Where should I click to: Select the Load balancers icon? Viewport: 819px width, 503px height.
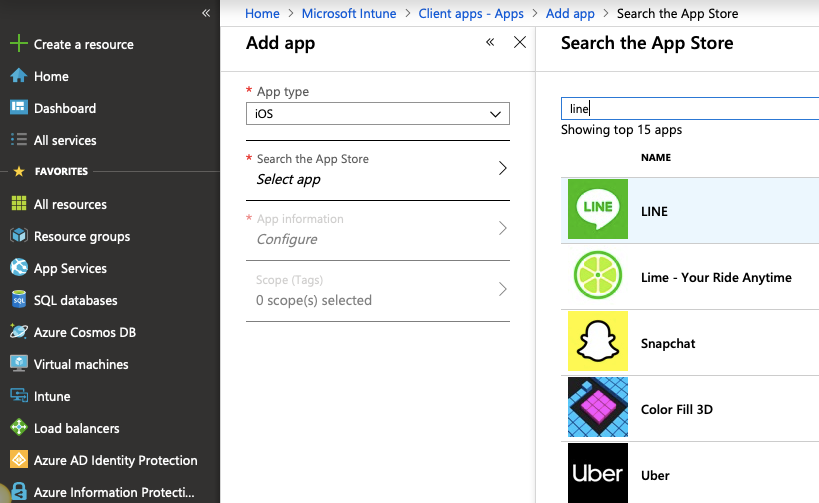tap(18, 428)
